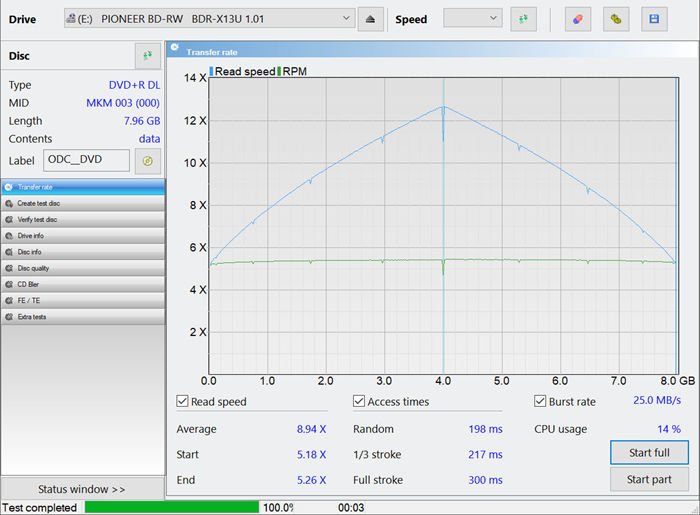Click the green test progress bar
Viewport: 700px width, 515px height.
pyautogui.click(x=172, y=507)
